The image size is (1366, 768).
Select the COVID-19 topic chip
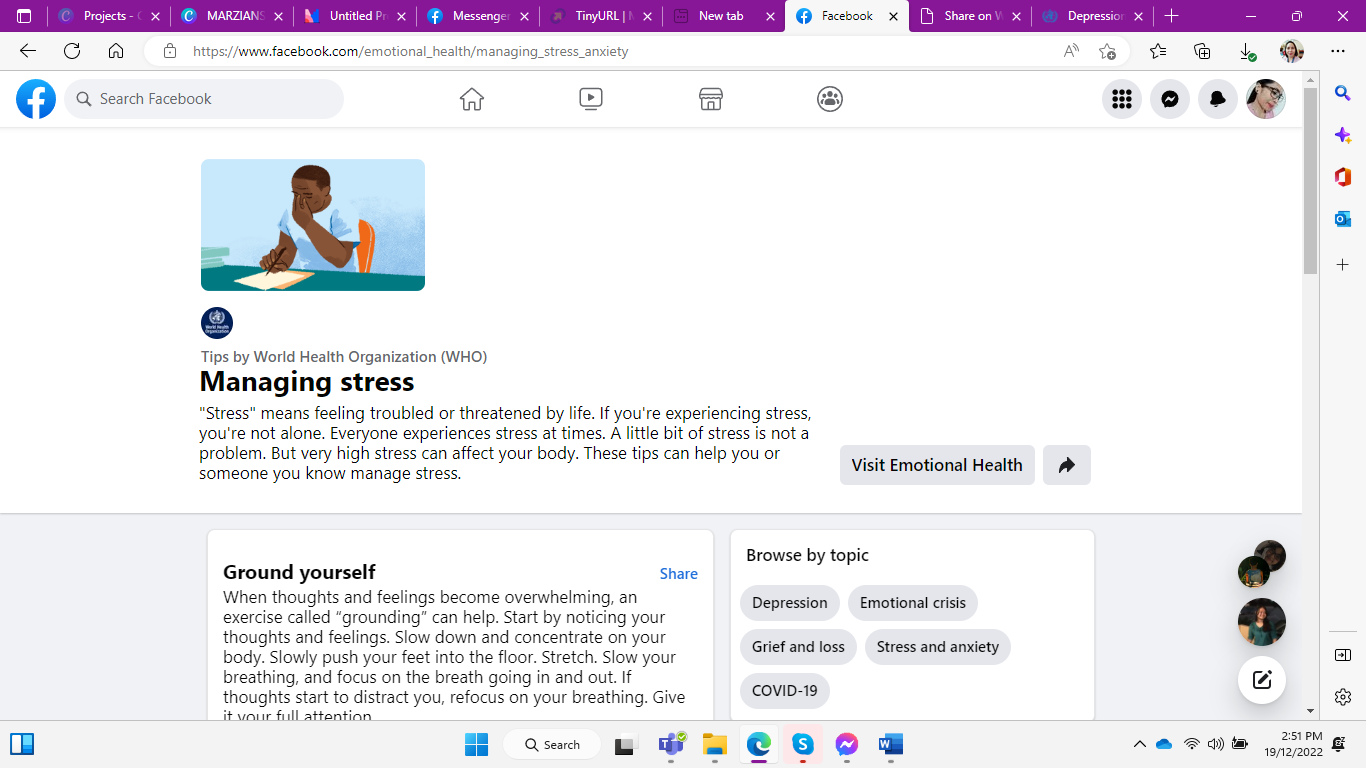coord(785,691)
